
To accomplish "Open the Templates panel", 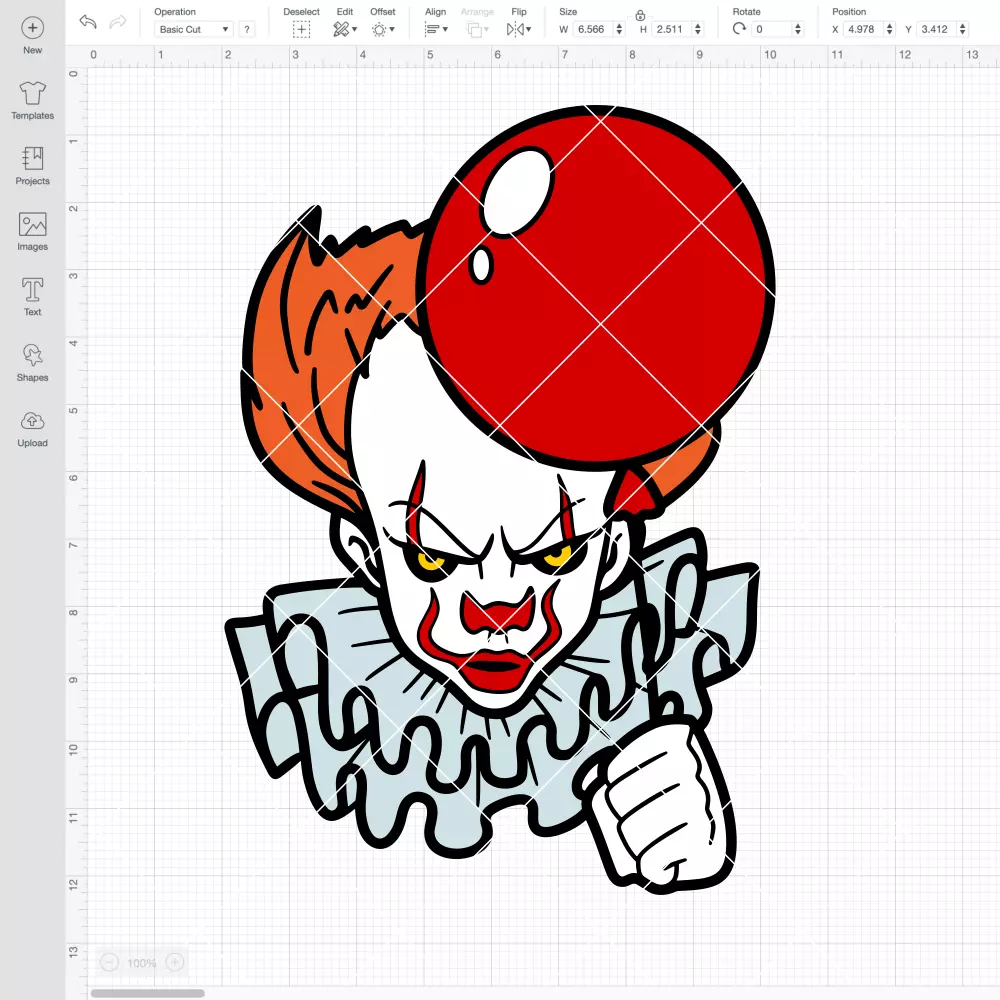I will pyautogui.click(x=33, y=101).
